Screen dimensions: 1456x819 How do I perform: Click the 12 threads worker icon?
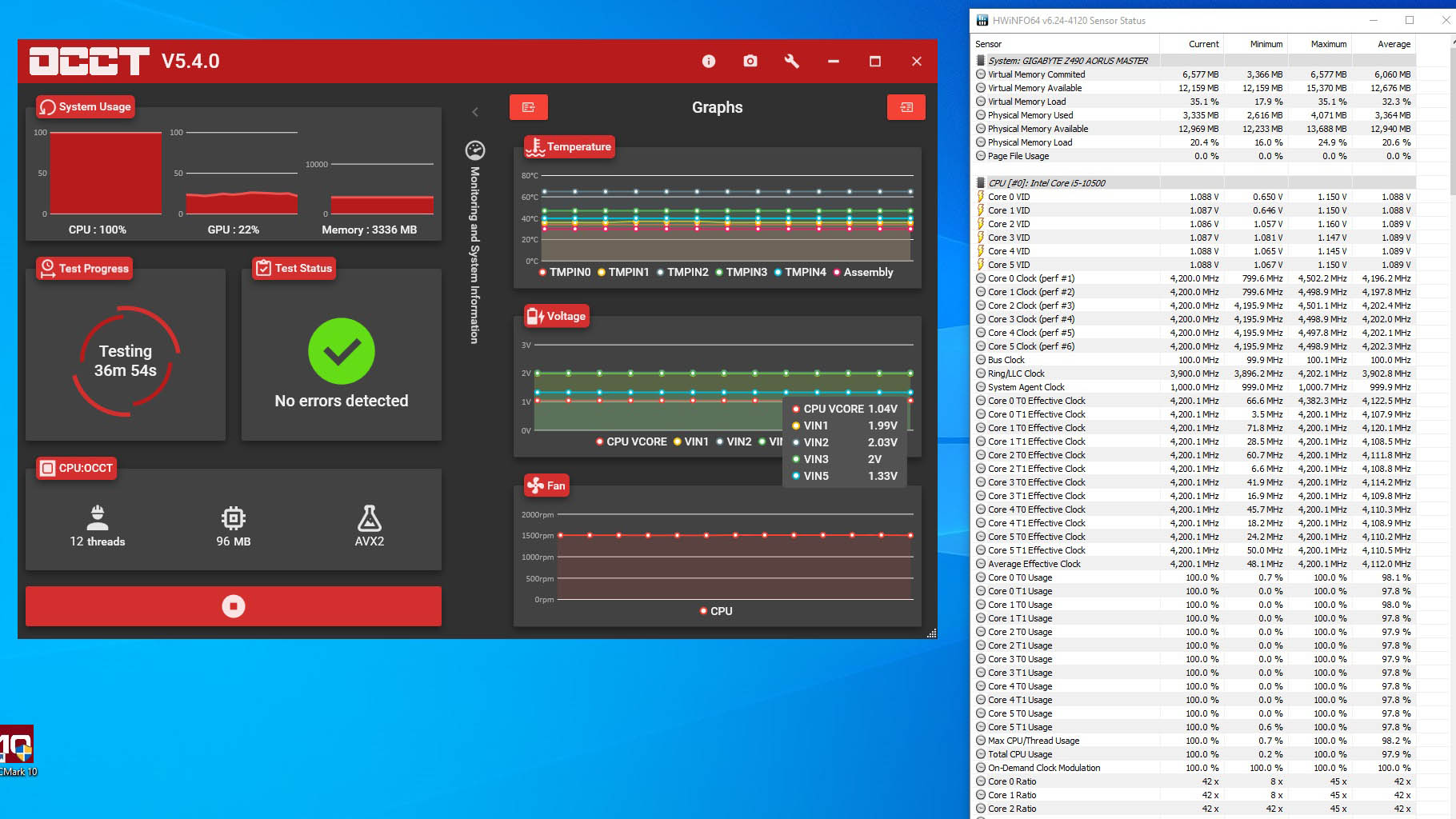(98, 517)
